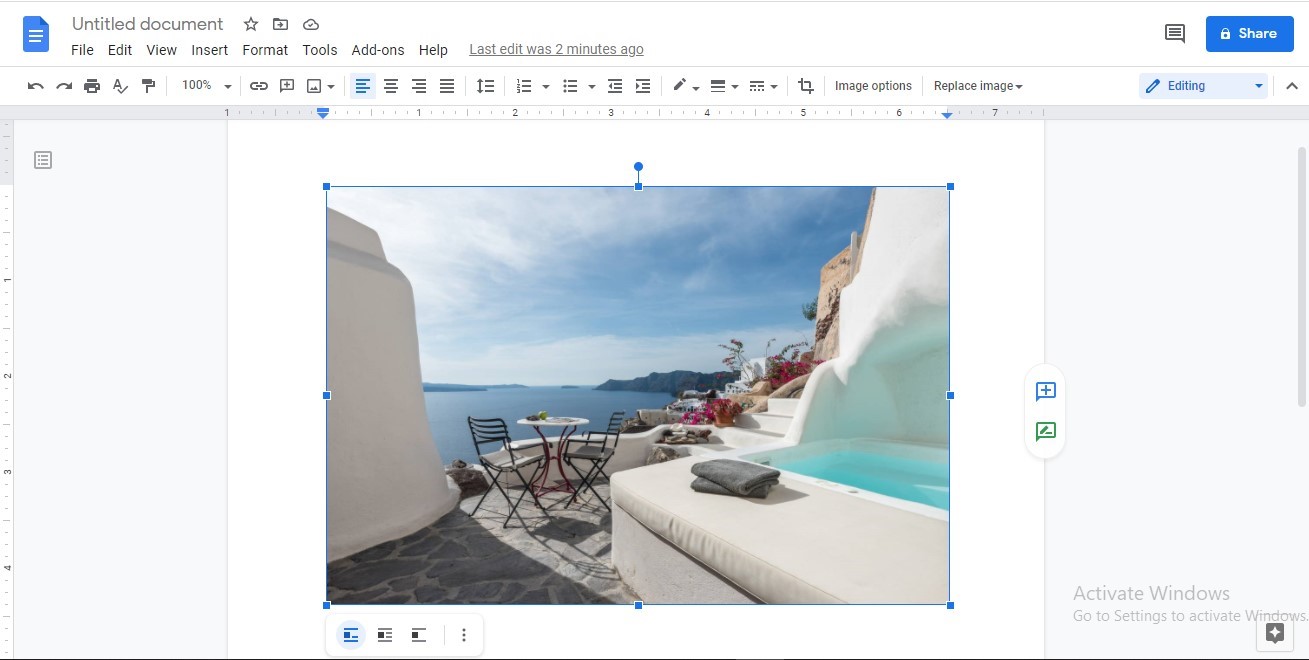Click the Decrease indent icon

pos(615,86)
